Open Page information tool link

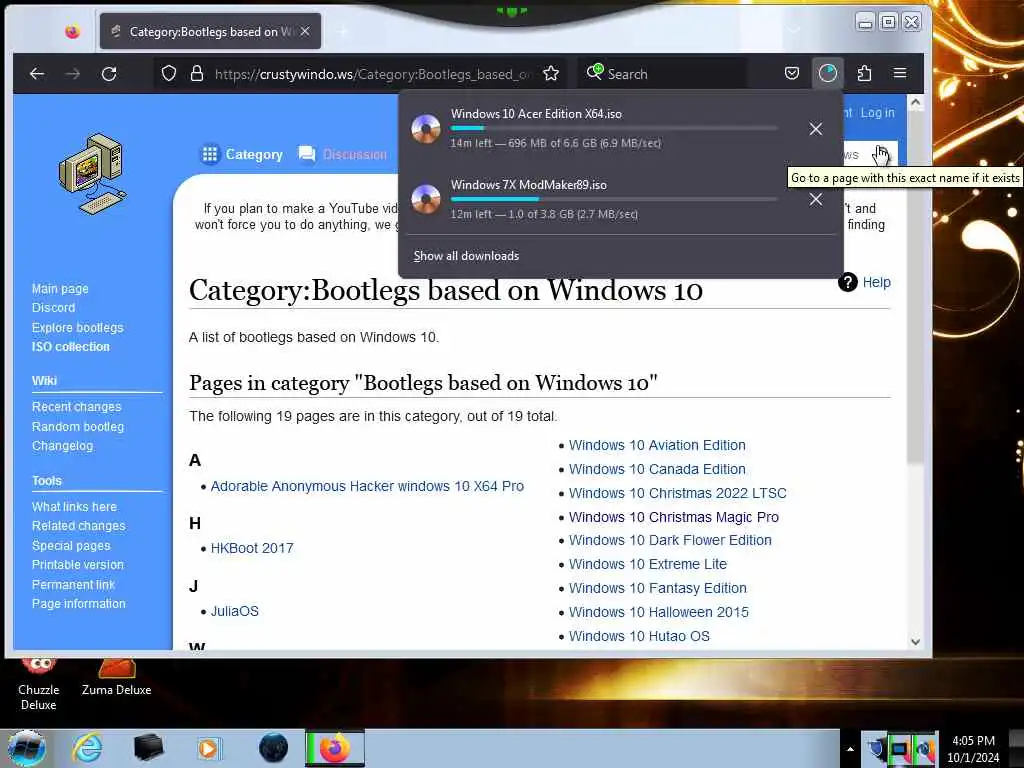[78, 604]
